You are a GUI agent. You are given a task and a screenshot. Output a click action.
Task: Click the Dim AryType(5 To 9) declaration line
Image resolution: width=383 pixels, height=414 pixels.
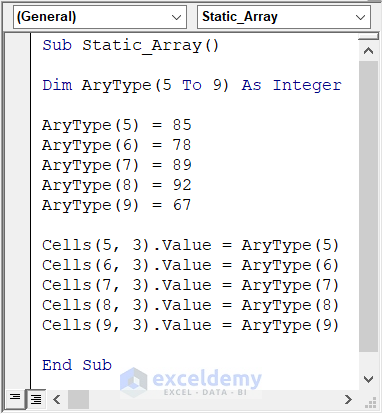pyautogui.click(x=192, y=85)
